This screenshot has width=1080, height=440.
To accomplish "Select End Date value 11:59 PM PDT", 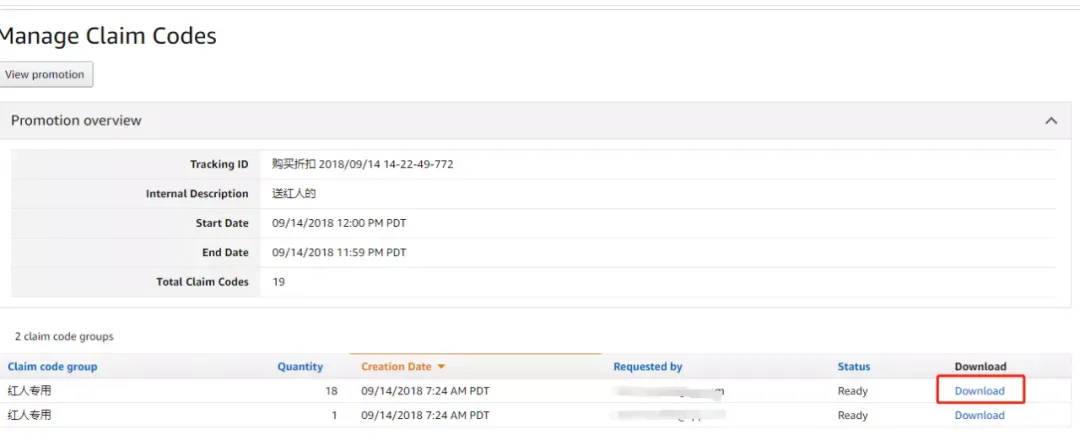I will coord(339,253).
